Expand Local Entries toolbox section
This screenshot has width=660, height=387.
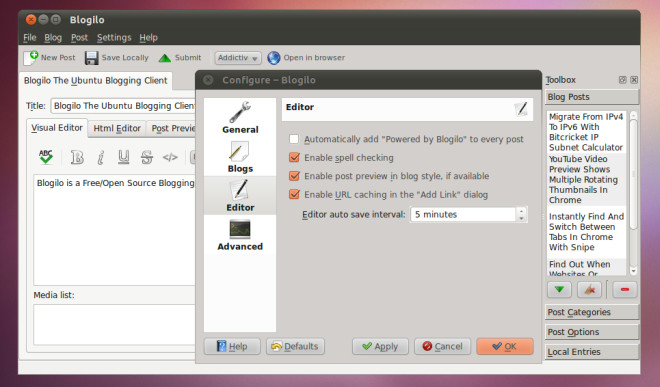(591, 352)
